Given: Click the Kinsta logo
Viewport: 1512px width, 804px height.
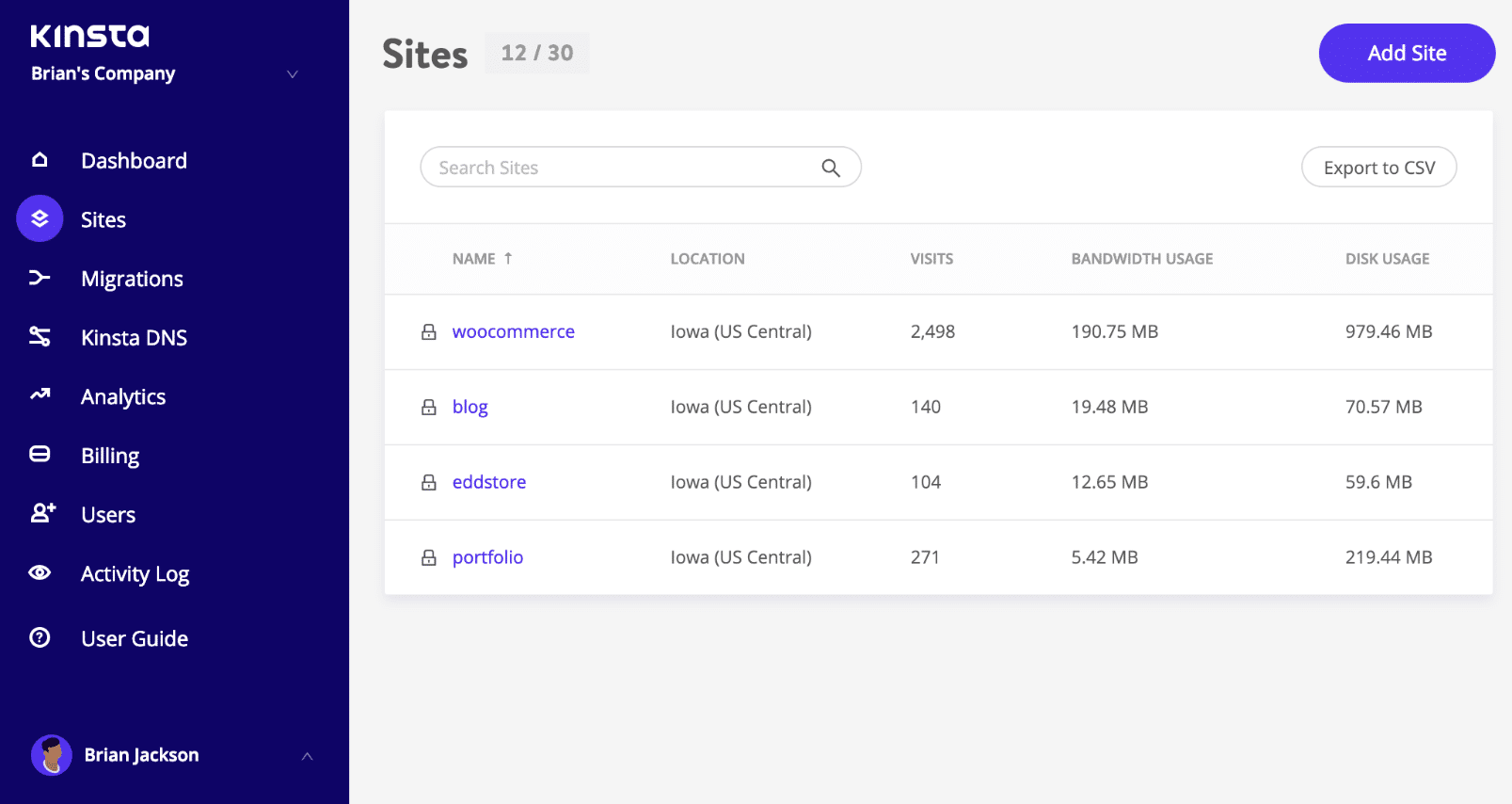Looking at the screenshot, I should click(90, 36).
